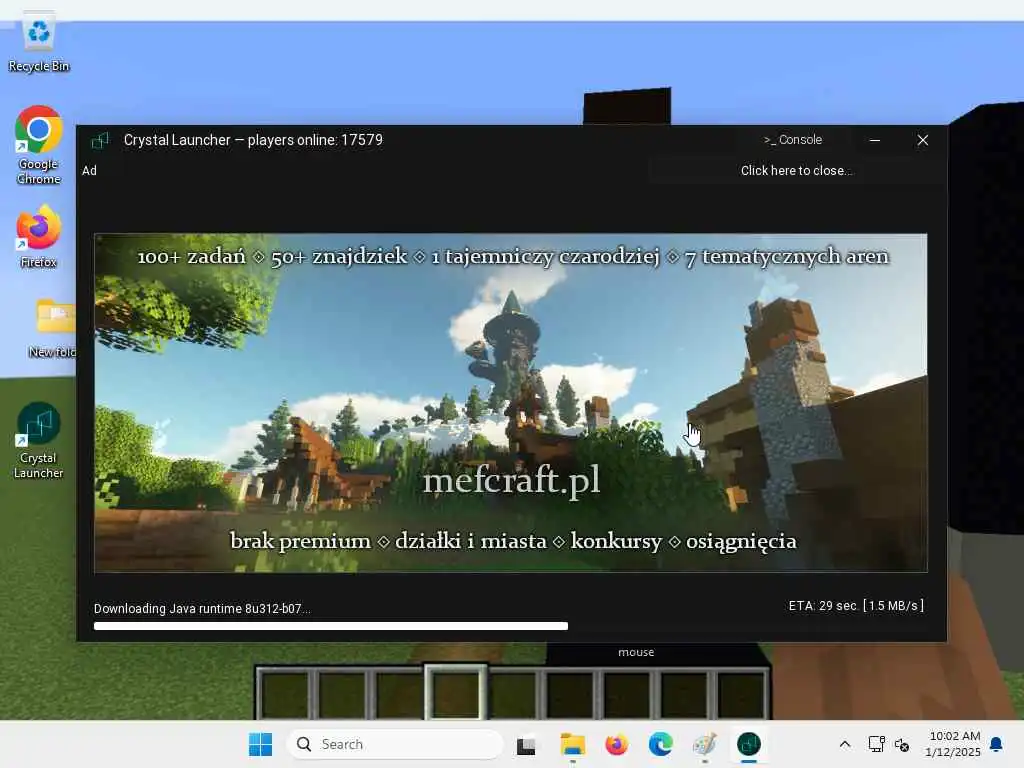Screen dimensions: 1024x768
Task: Close the Crystal Launcher window
Action: pyautogui.click(x=923, y=140)
